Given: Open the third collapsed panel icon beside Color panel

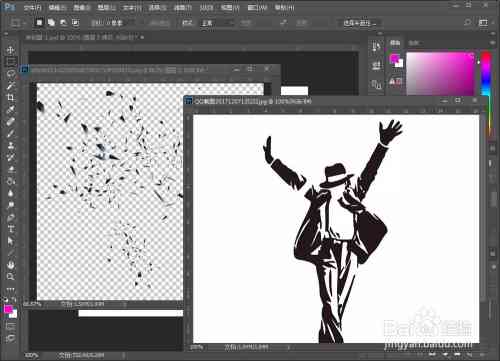Looking at the screenshot, I should point(377,84).
